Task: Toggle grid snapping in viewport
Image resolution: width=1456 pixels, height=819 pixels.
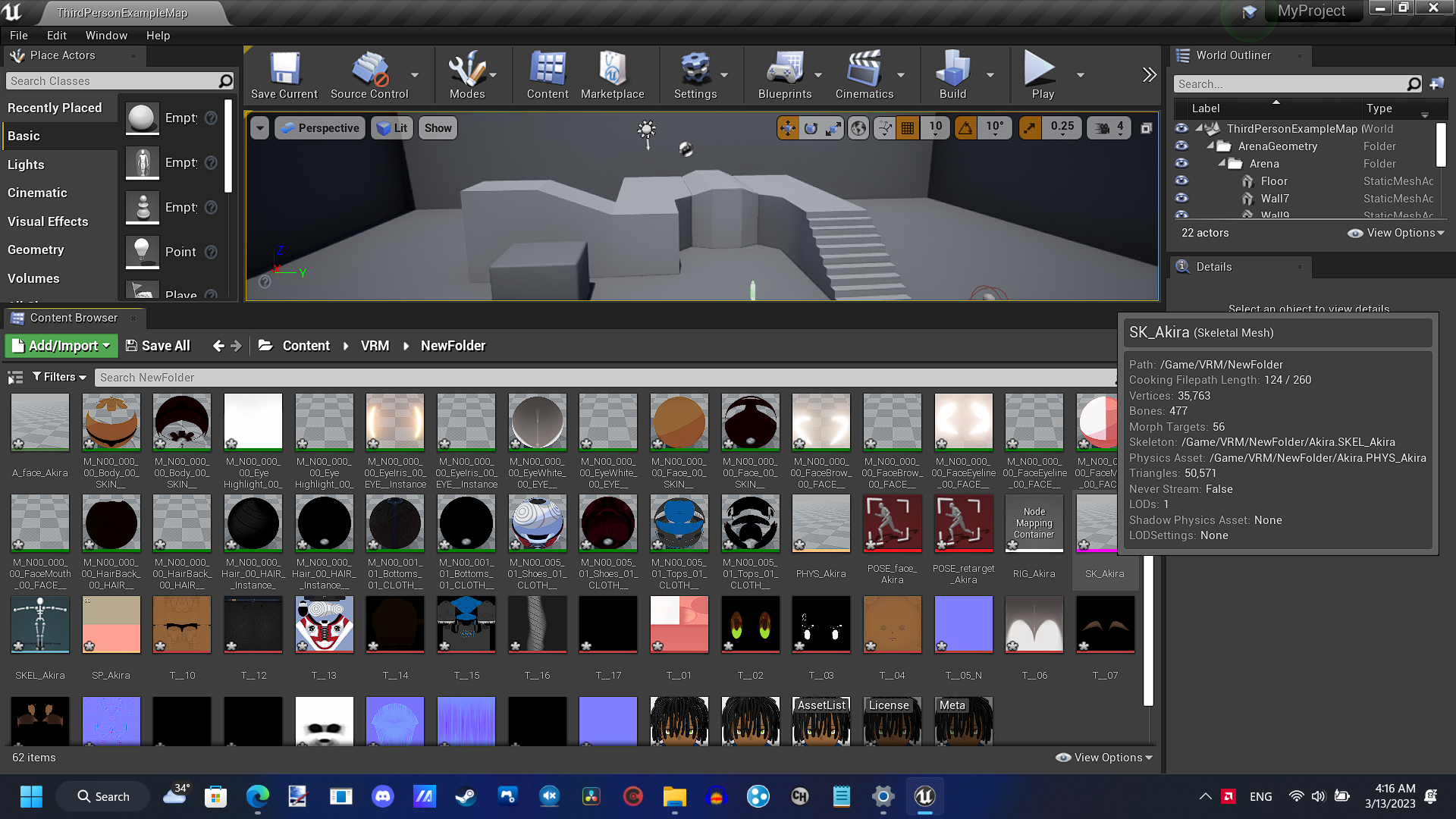Action: [907, 128]
